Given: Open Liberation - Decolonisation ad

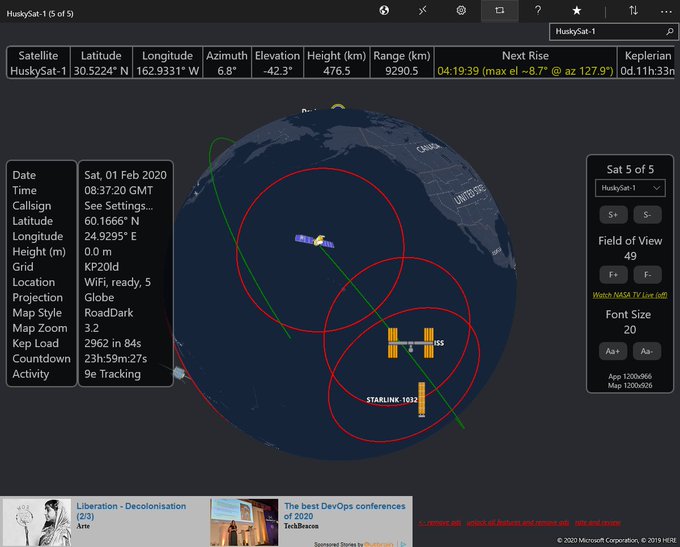Looking at the screenshot, I should pos(131,511).
